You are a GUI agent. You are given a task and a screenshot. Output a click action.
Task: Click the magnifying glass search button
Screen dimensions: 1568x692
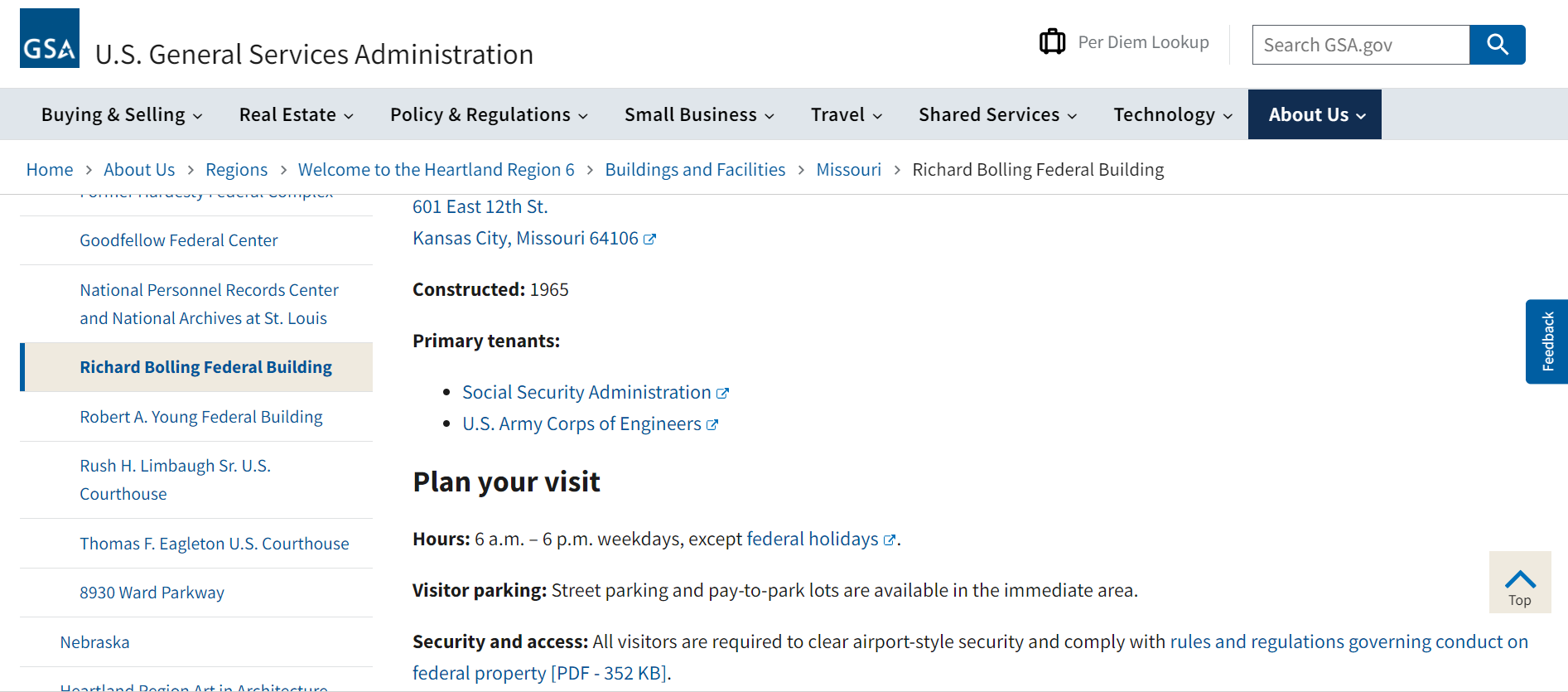1497,45
